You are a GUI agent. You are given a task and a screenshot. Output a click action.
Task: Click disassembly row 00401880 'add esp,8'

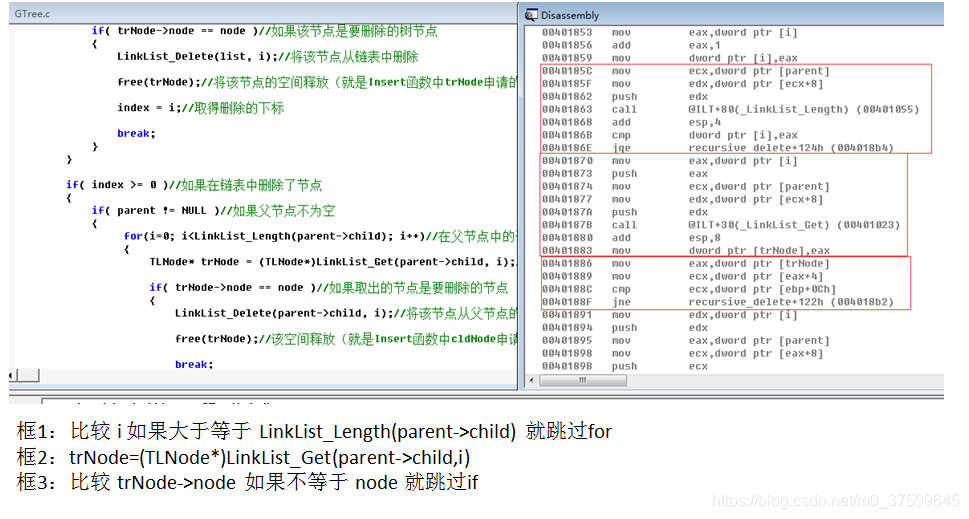[x=631, y=237]
